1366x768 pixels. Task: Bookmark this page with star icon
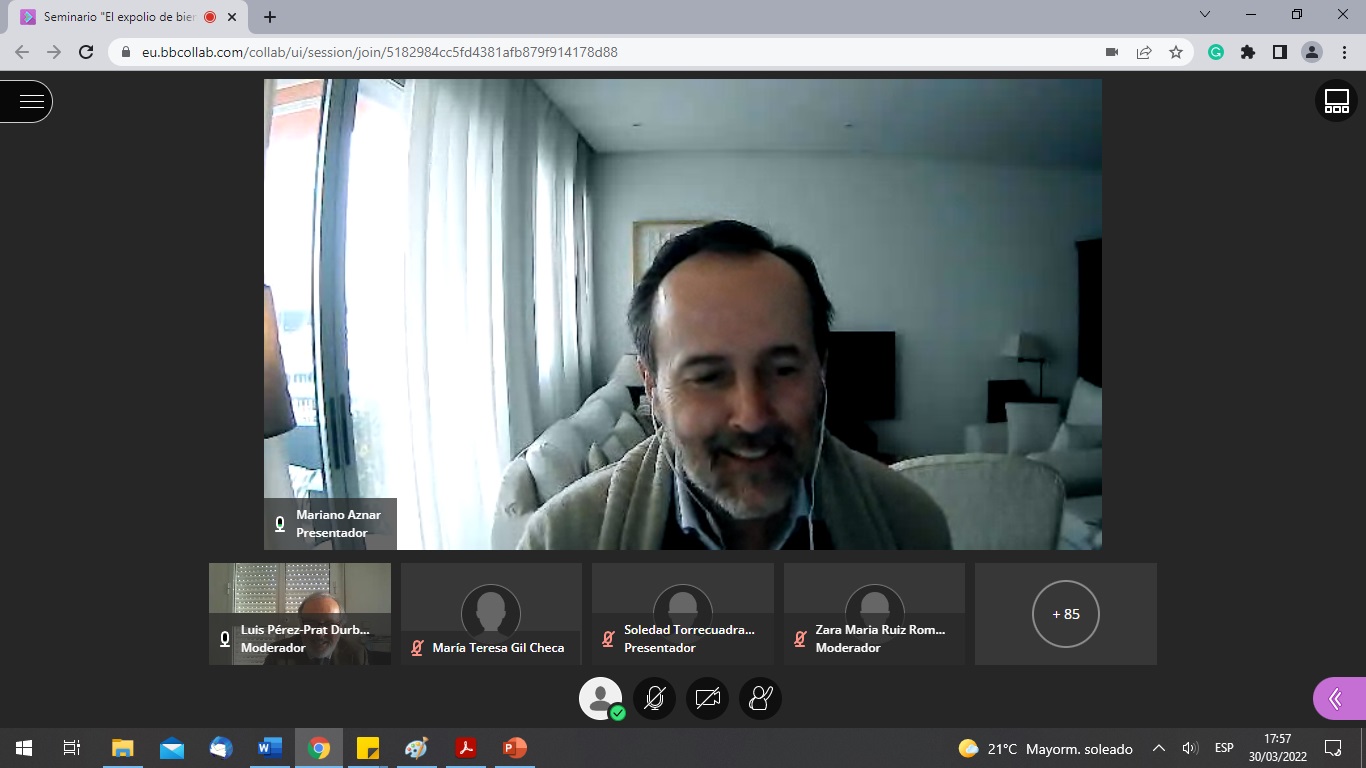(1176, 52)
